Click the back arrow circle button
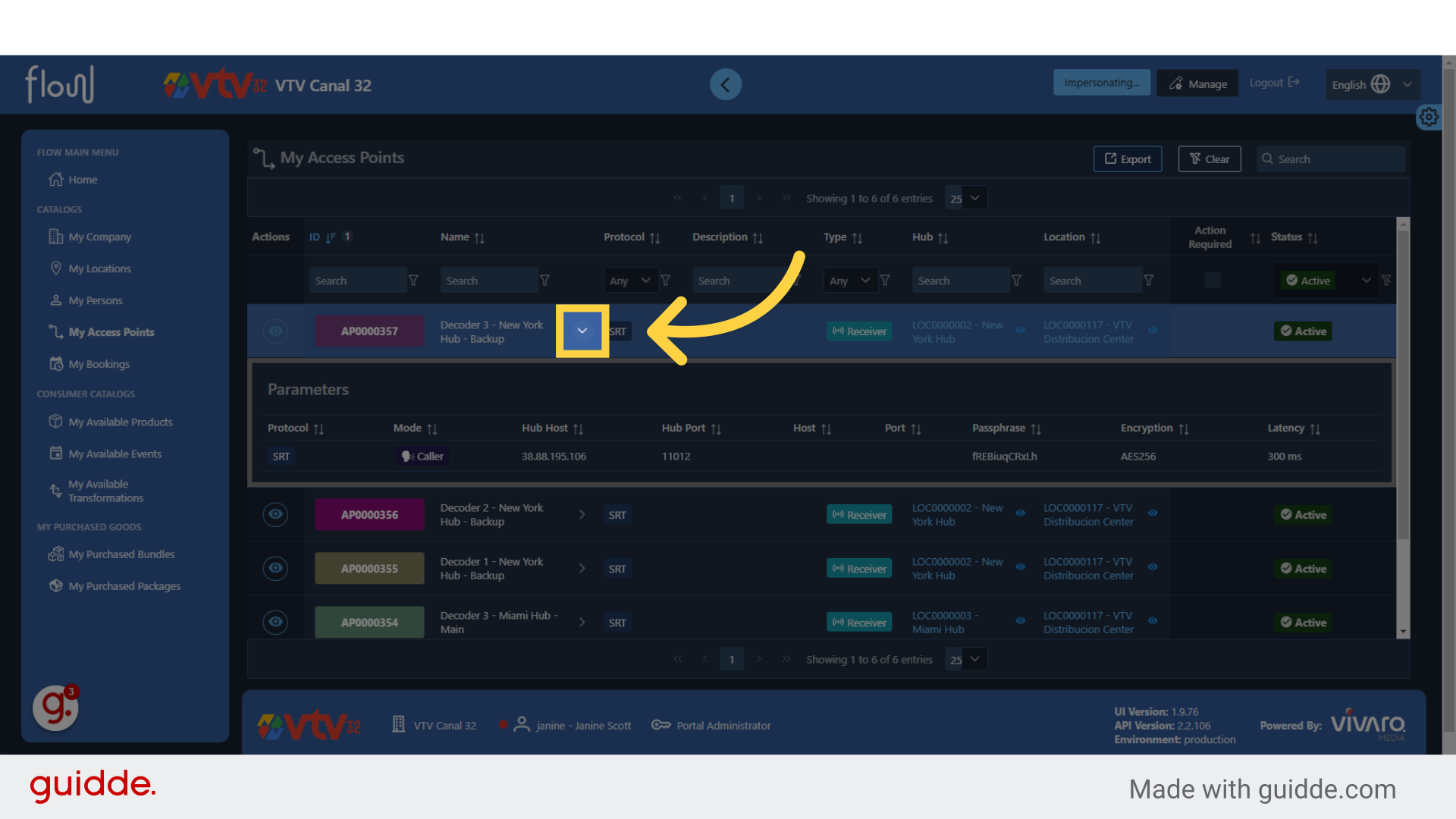This screenshot has height=819, width=1456. (725, 84)
